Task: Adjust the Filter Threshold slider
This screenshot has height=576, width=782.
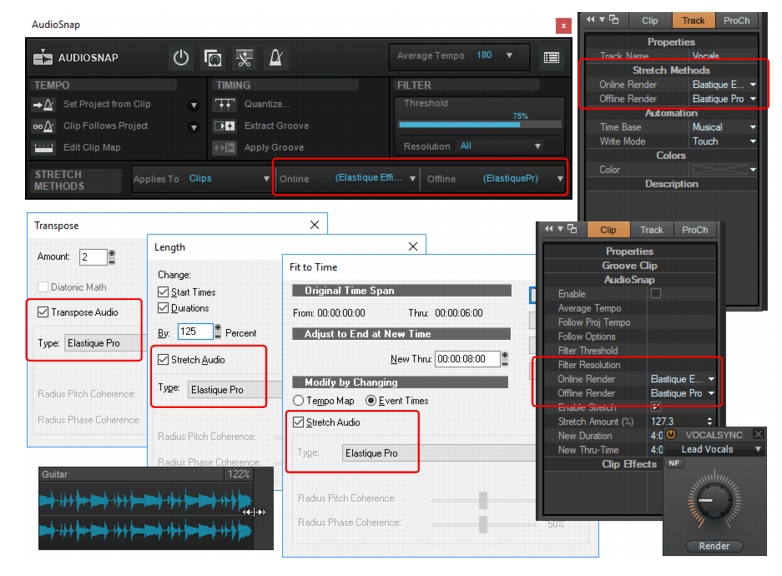Action: coord(480,125)
